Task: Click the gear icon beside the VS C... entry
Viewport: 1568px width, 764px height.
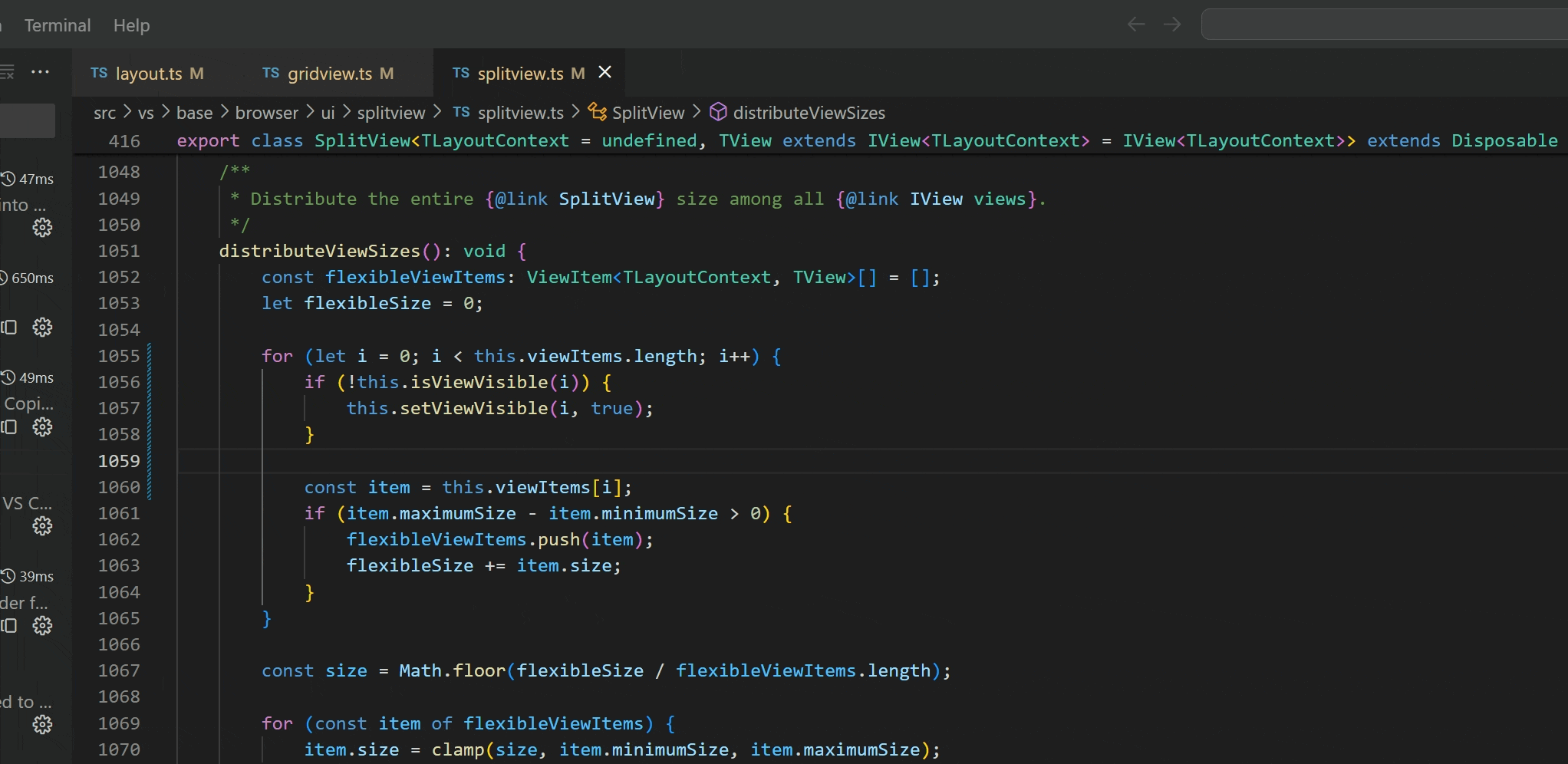Action: coord(42,526)
